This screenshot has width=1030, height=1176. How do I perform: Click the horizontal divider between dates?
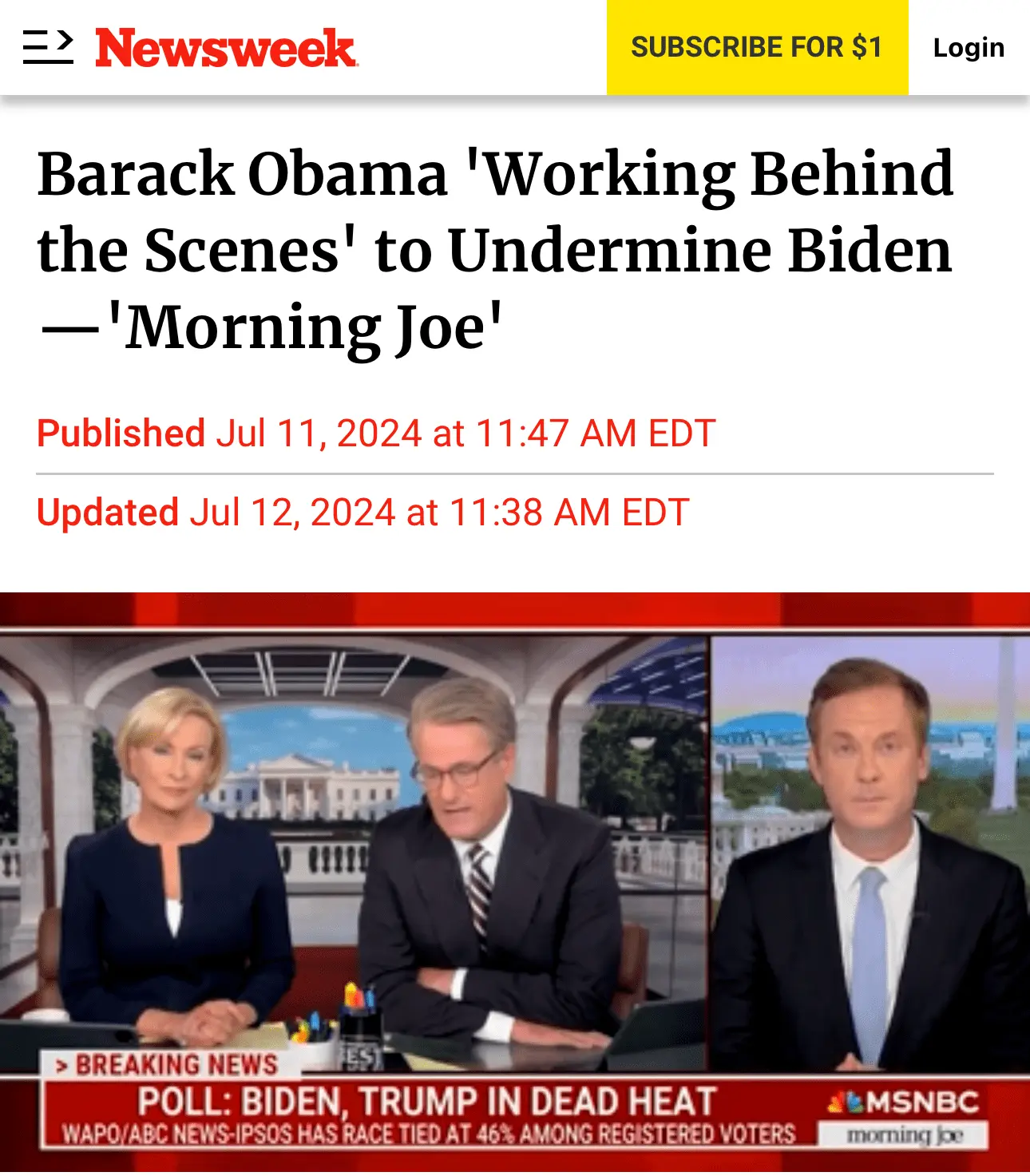(515, 473)
